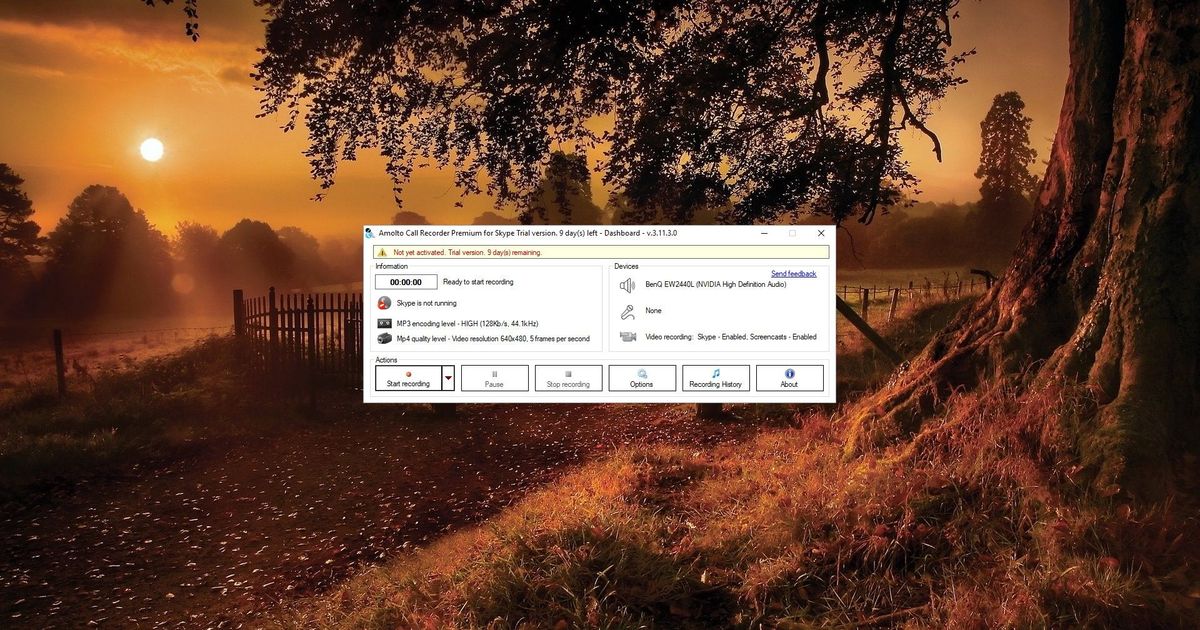Click the music note on Recording History
Screen dimensions: 1200x630
pos(715,372)
